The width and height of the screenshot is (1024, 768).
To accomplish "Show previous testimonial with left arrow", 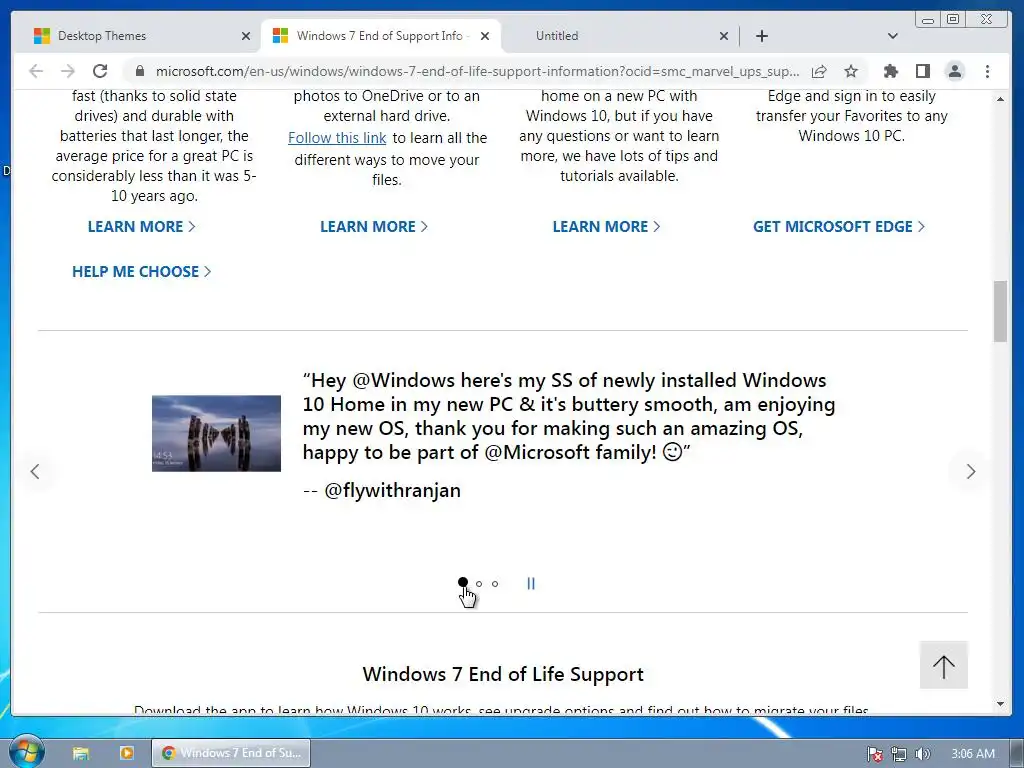I will (35, 472).
